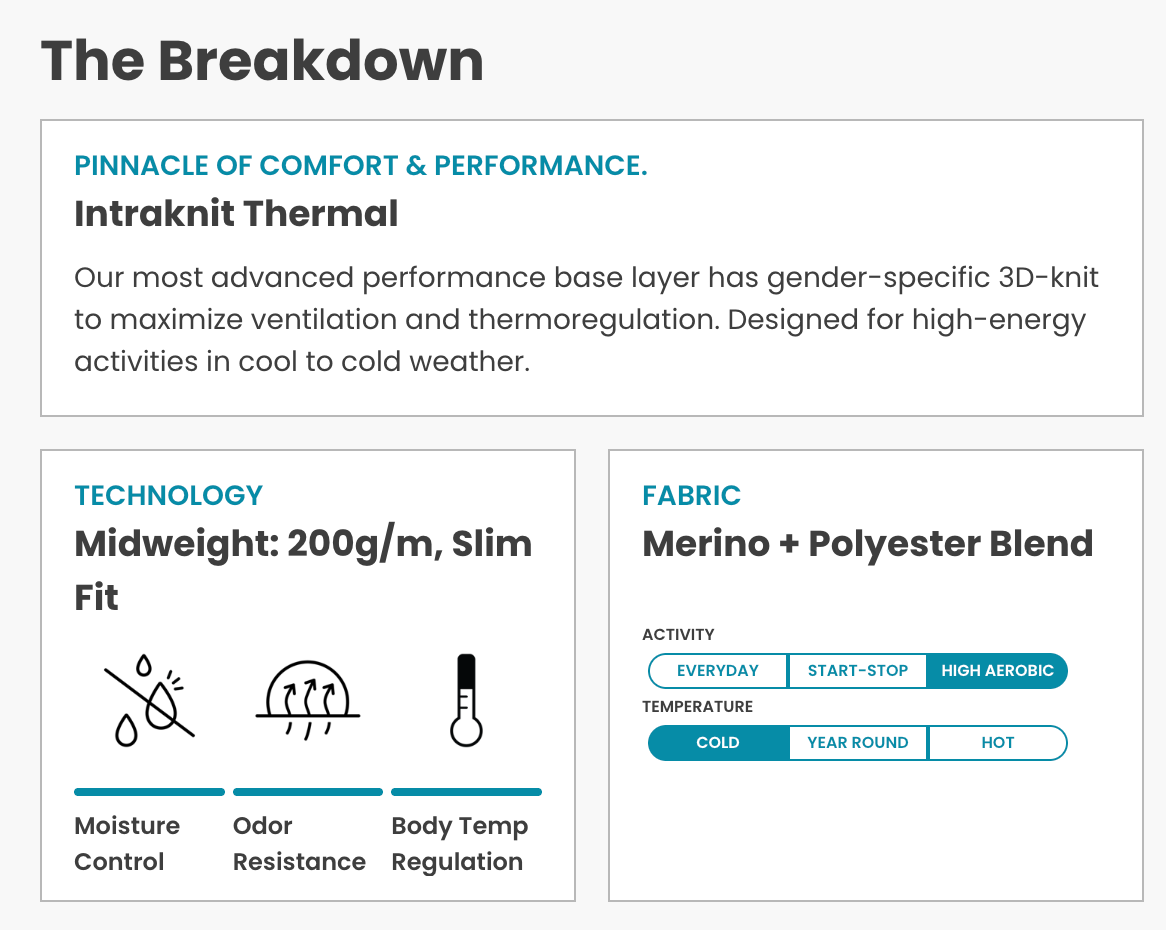The width and height of the screenshot is (1166, 930).
Task: Click the Fabric section label
Action: [x=691, y=495]
